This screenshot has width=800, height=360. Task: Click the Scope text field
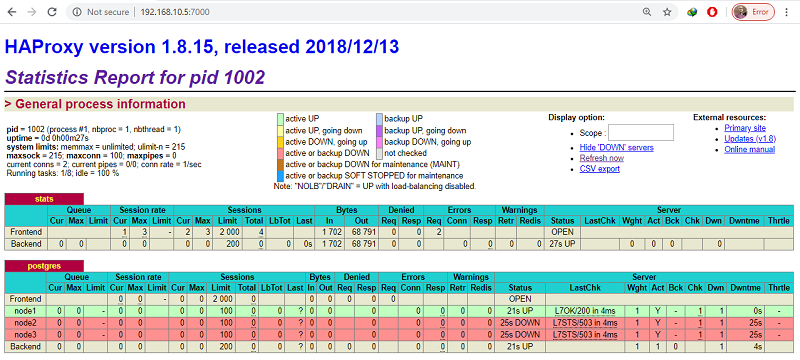(641, 133)
